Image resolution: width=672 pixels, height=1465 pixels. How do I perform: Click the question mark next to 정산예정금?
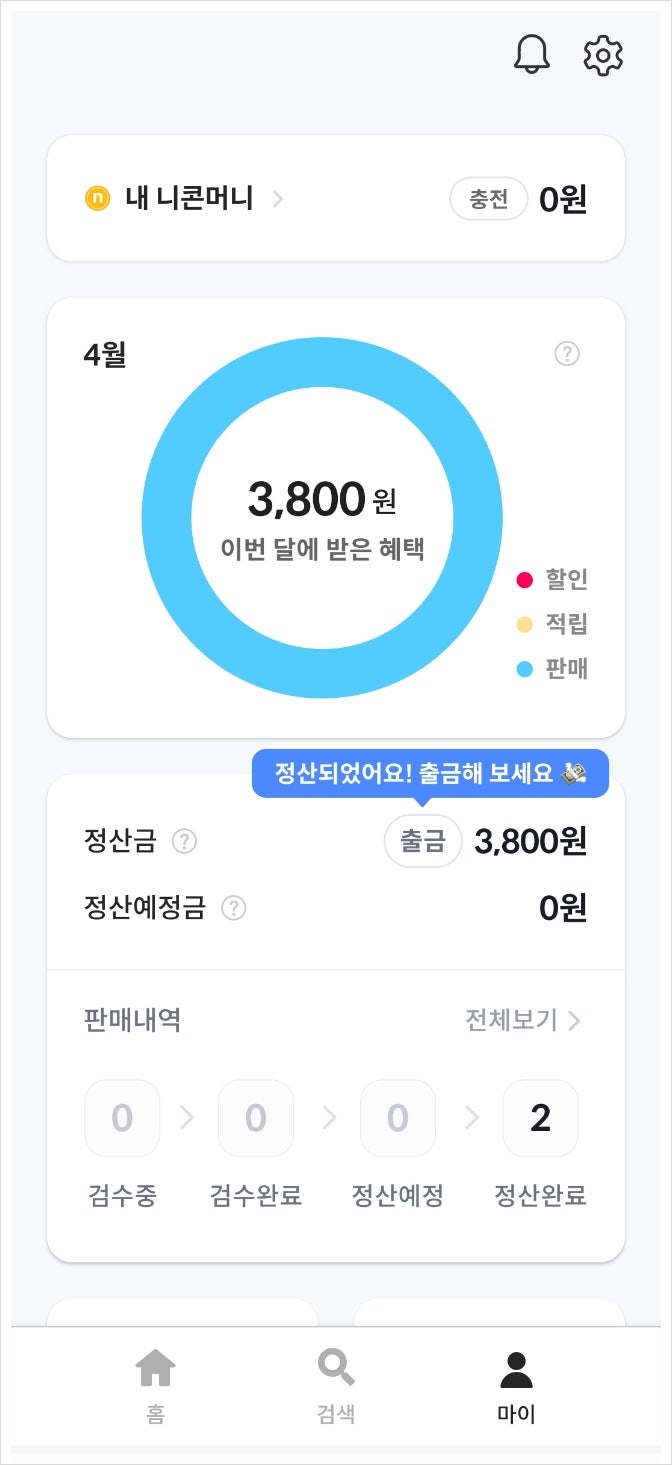(233, 908)
